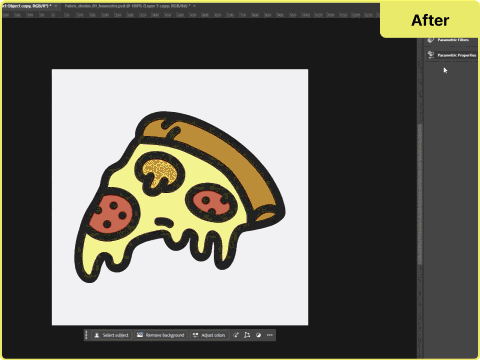
Task: Close the Fabric design psd tab
Action: [194, 6]
